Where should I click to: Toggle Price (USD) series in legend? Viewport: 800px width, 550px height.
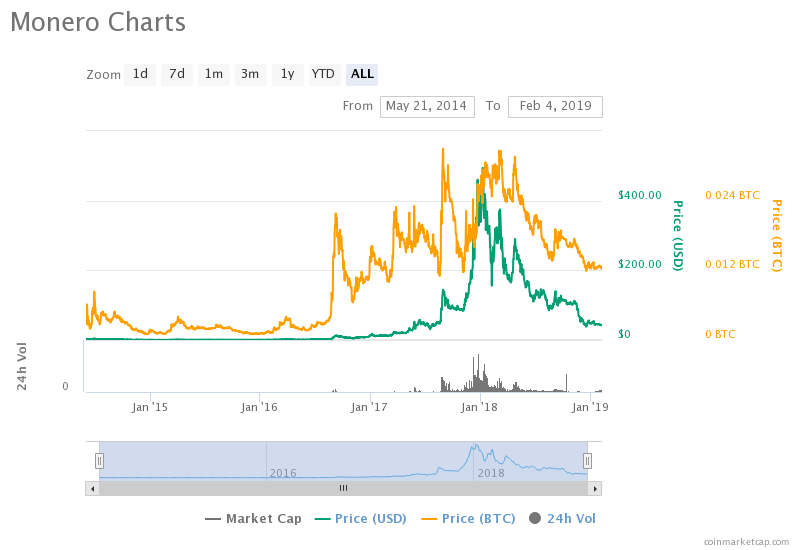tap(361, 519)
